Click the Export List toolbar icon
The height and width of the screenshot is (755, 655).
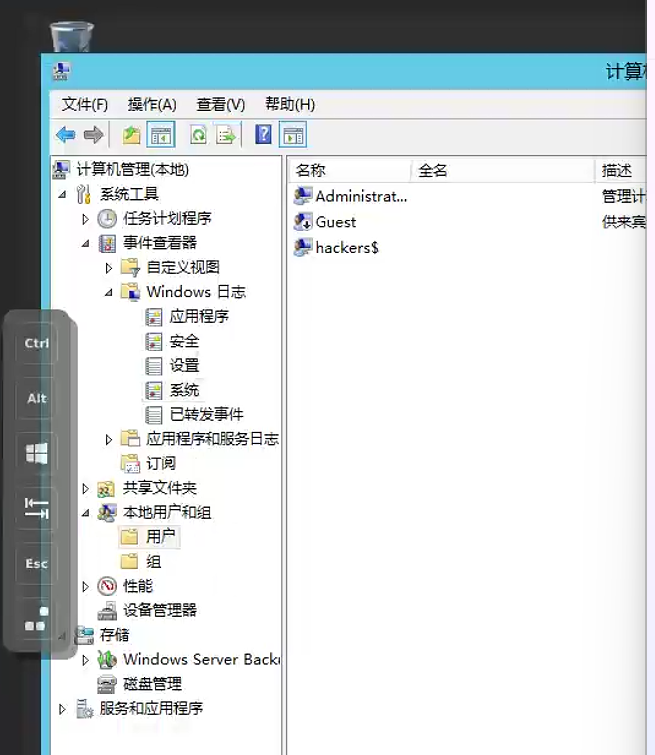point(226,135)
